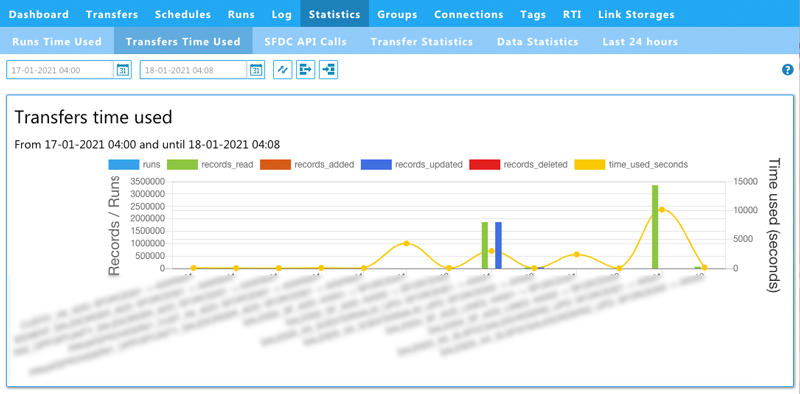Open the calendar picker for end date
Image resolution: width=800 pixels, height=394 pixels.
(x=257, y=70)
